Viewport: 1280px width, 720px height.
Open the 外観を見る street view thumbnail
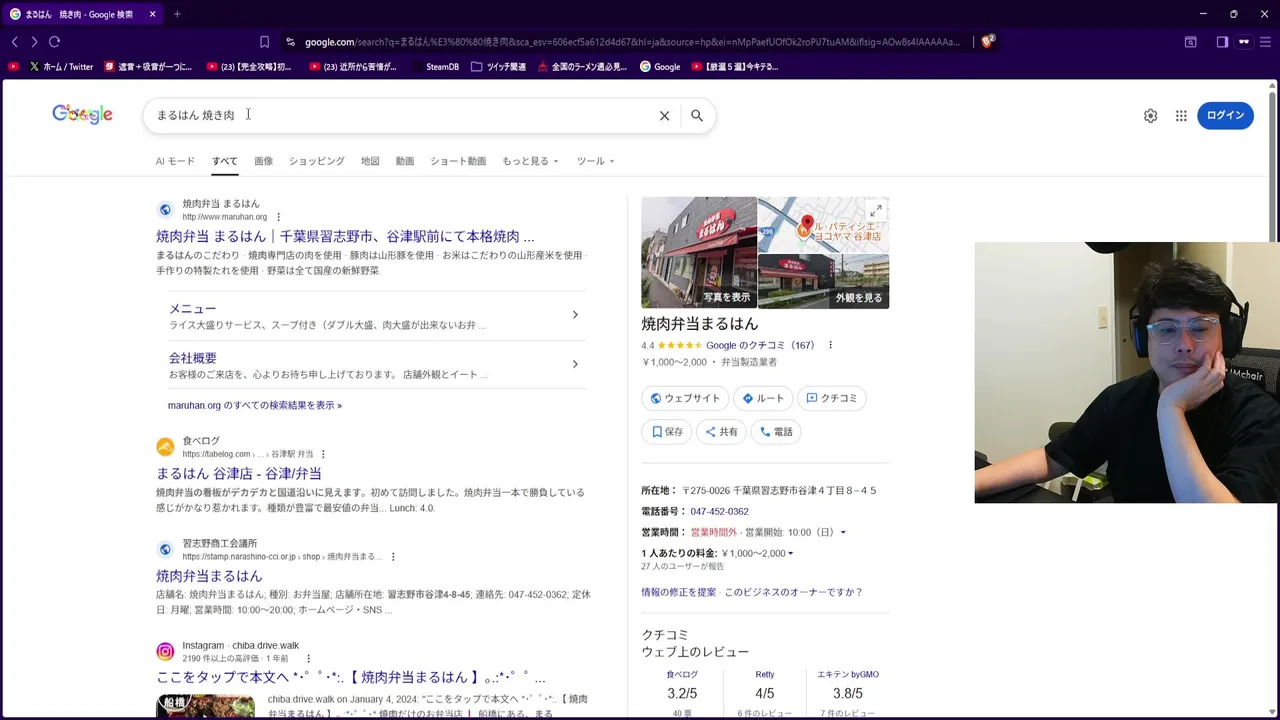point(823,281)
